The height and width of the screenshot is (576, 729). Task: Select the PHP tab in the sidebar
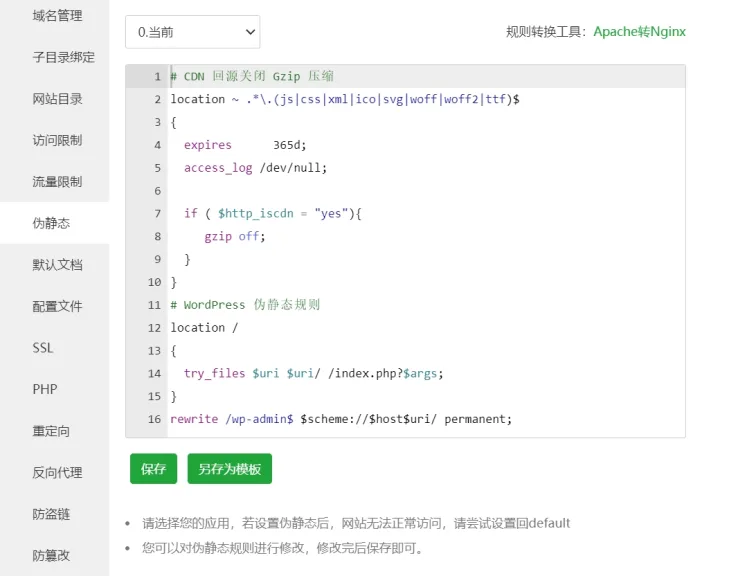45,389
